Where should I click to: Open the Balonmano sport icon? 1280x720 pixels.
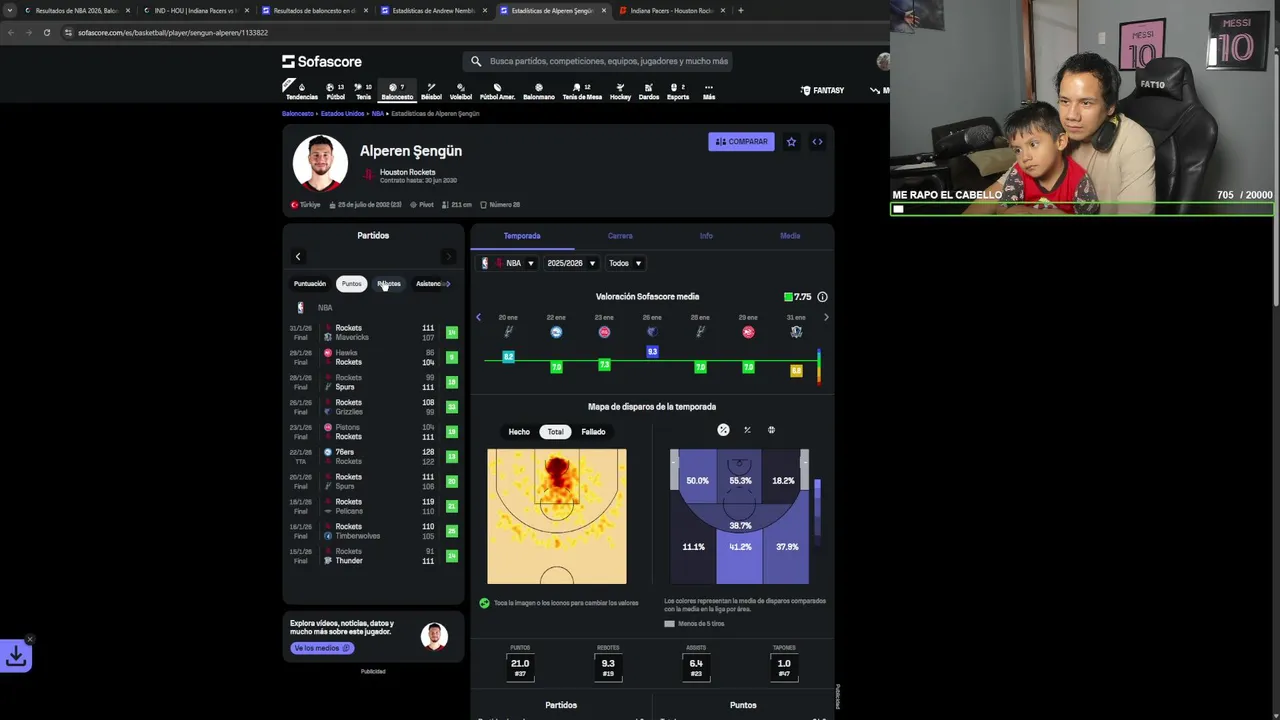pyautogui.click(x=539, y=91)
